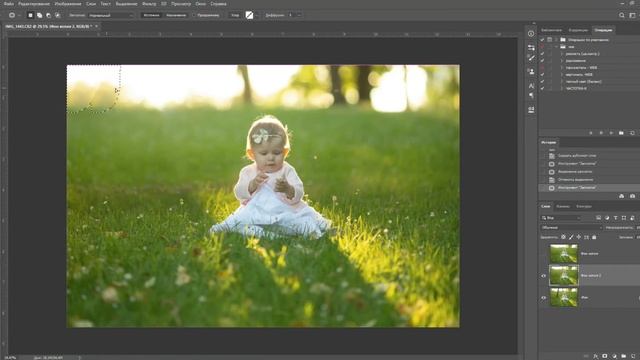The height and width of the screenshot is (360, 640).
Task: Expand the last action in the list
Action: (x=562, y=88)
